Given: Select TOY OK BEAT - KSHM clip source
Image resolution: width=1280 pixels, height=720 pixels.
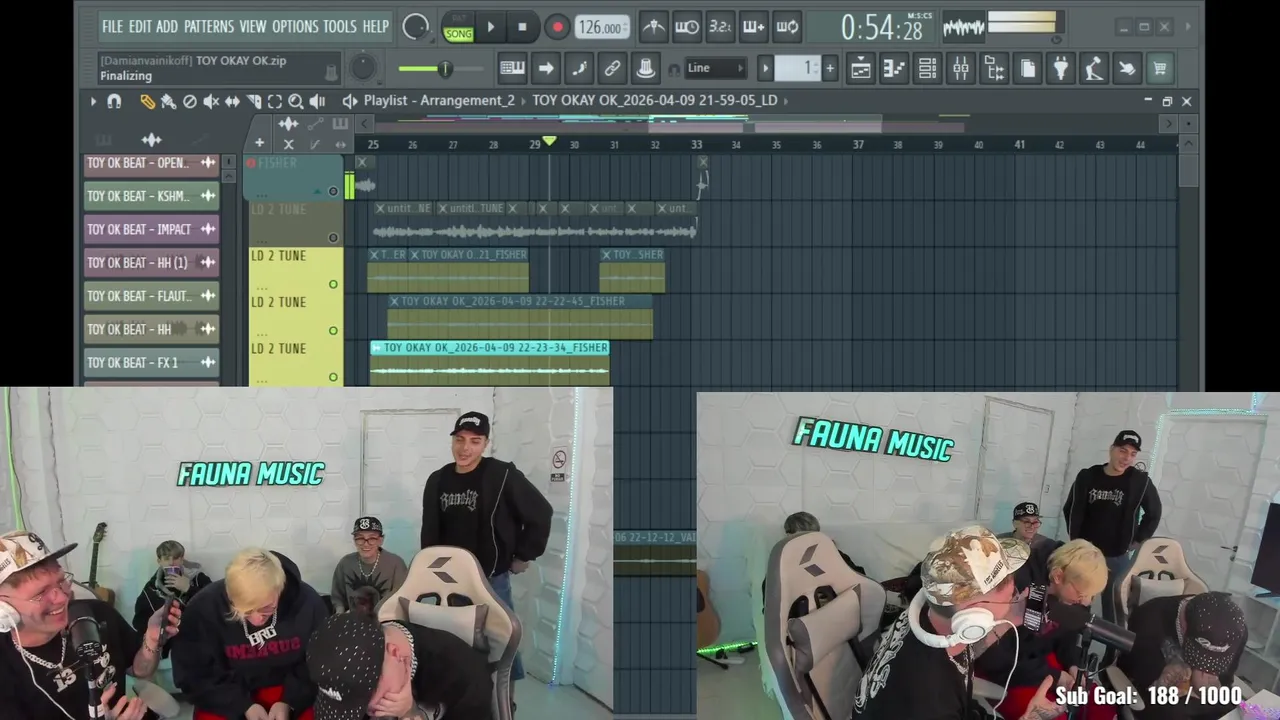Looking at the screenshot, I should click(x=151, y=196).
